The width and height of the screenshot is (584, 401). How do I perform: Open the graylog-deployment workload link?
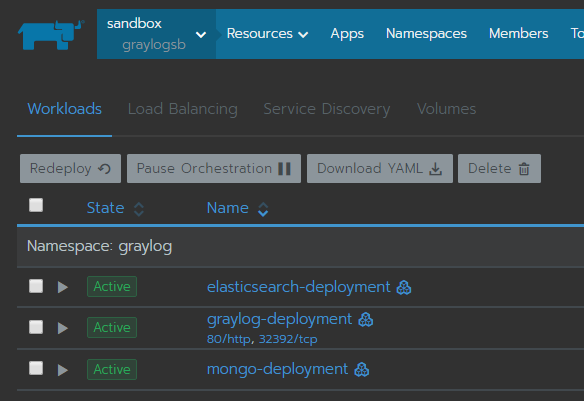click(x=279, y=319)
